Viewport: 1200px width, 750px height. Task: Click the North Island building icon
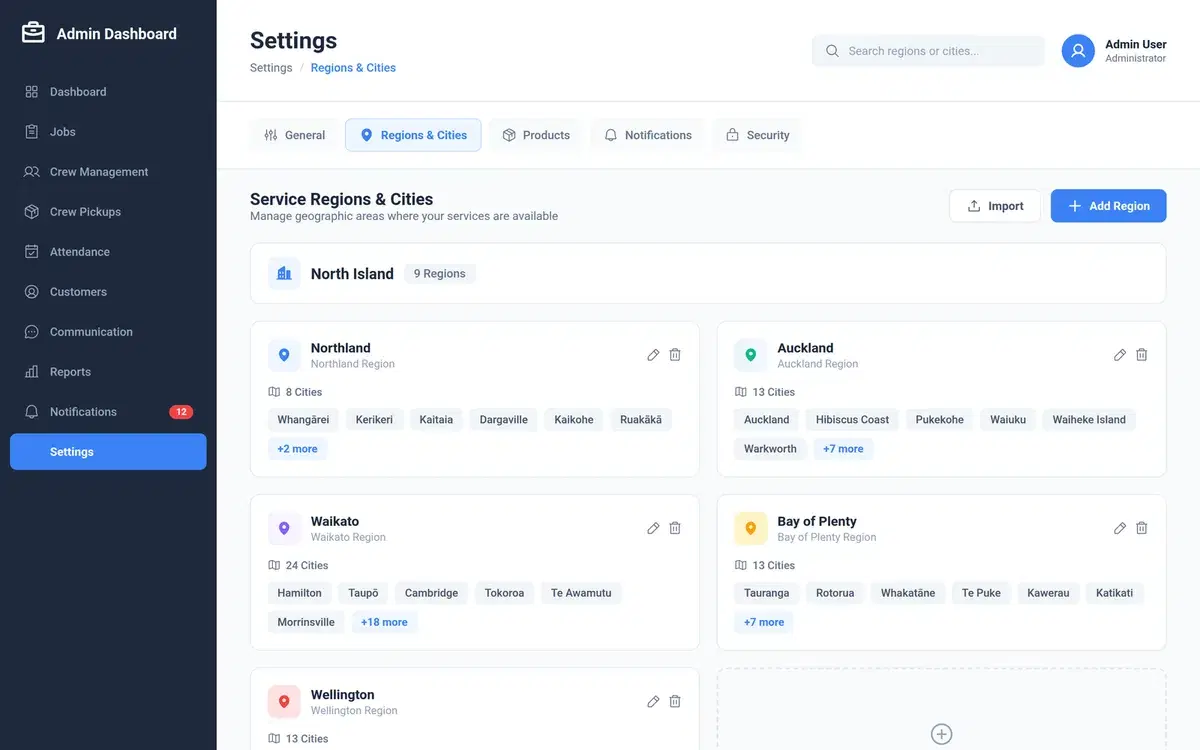[x=284, y=273]
